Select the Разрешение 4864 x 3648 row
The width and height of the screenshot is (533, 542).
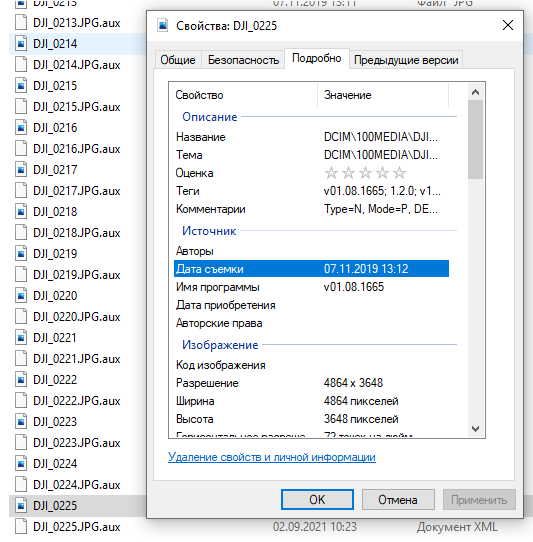coord(311,383)
